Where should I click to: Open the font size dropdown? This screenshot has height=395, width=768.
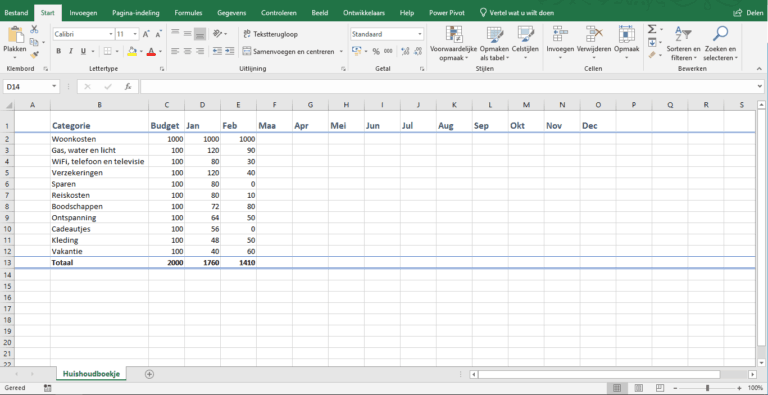coord(135,34)
